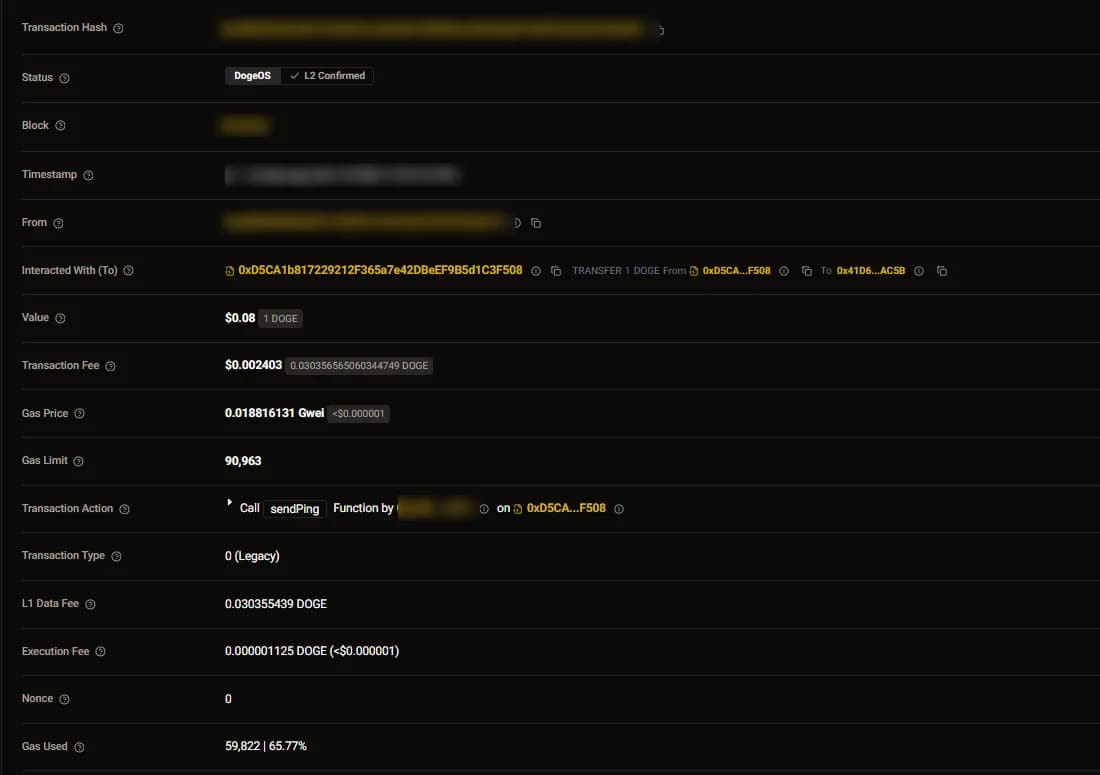The image size is (1100, 775).
Task: Copy the transaction hash
Action: pos(660,30)
